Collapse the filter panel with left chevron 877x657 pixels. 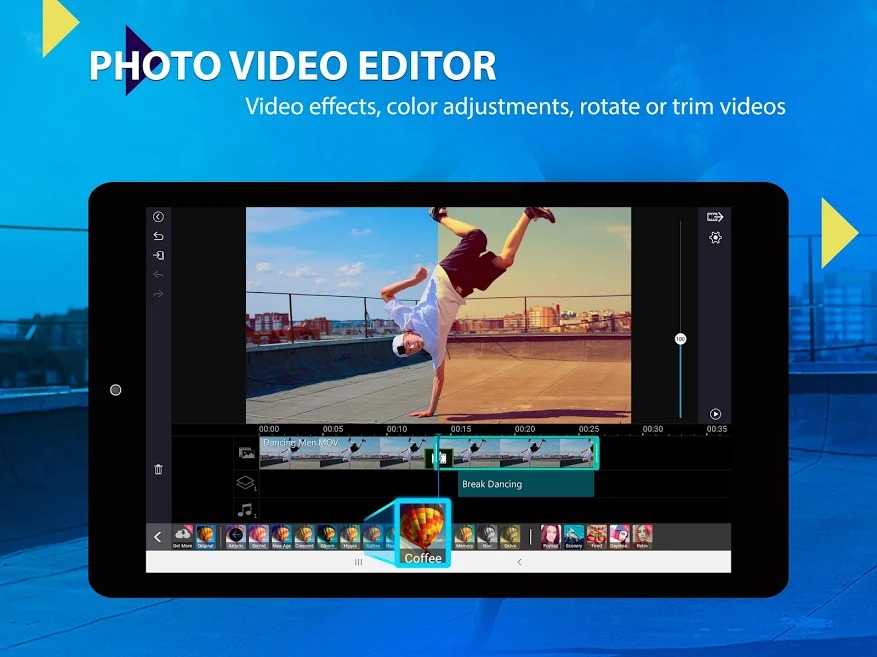(x=157, y=537)
